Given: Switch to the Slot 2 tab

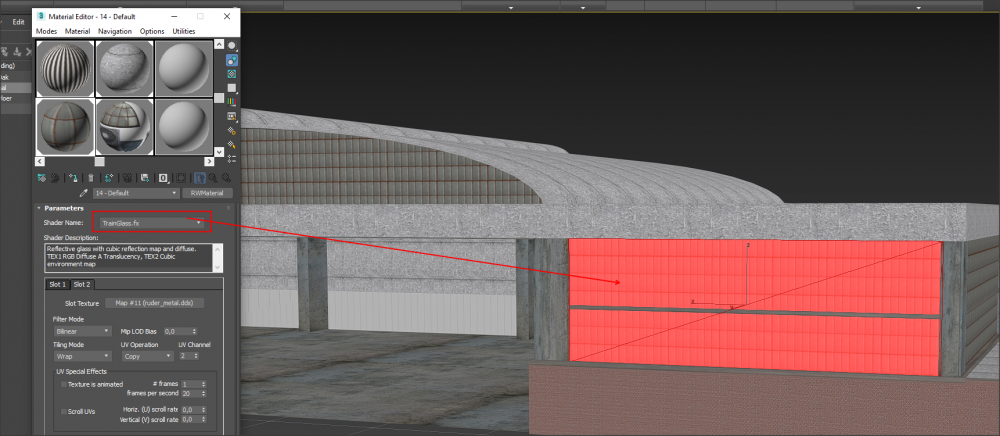Looking at the screenshot, I should [82, 284].
